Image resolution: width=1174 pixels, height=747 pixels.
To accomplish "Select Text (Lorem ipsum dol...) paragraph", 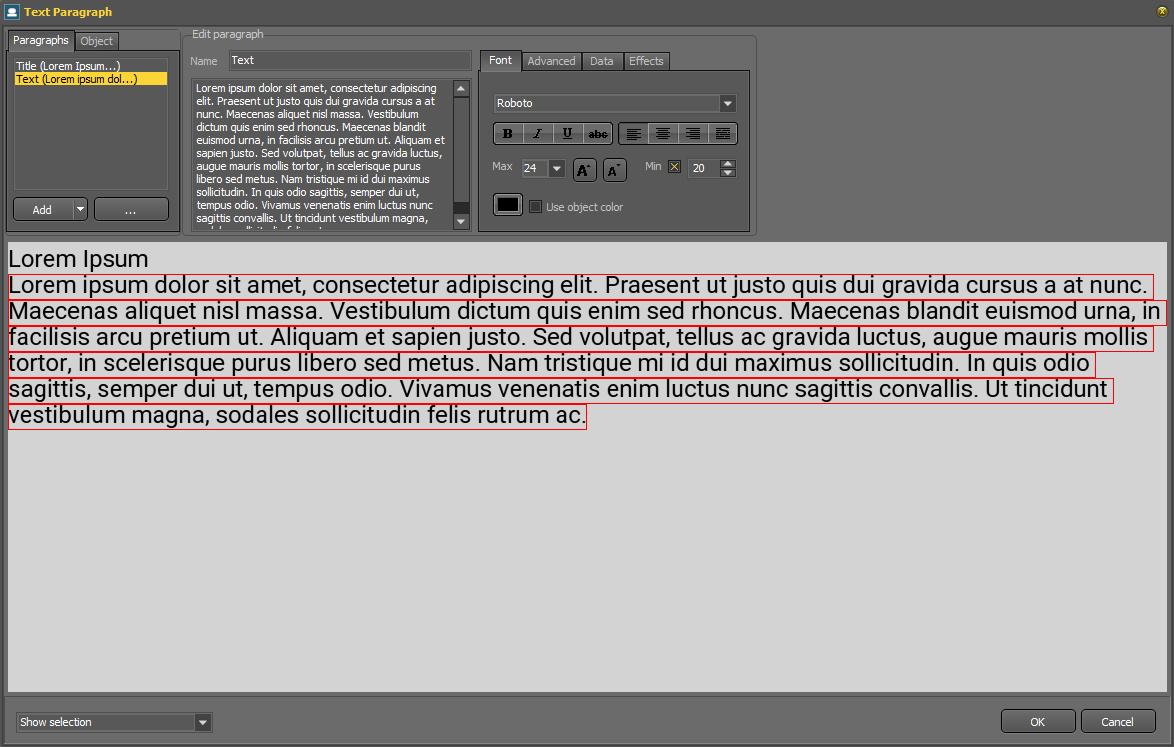I will point(91,79).
